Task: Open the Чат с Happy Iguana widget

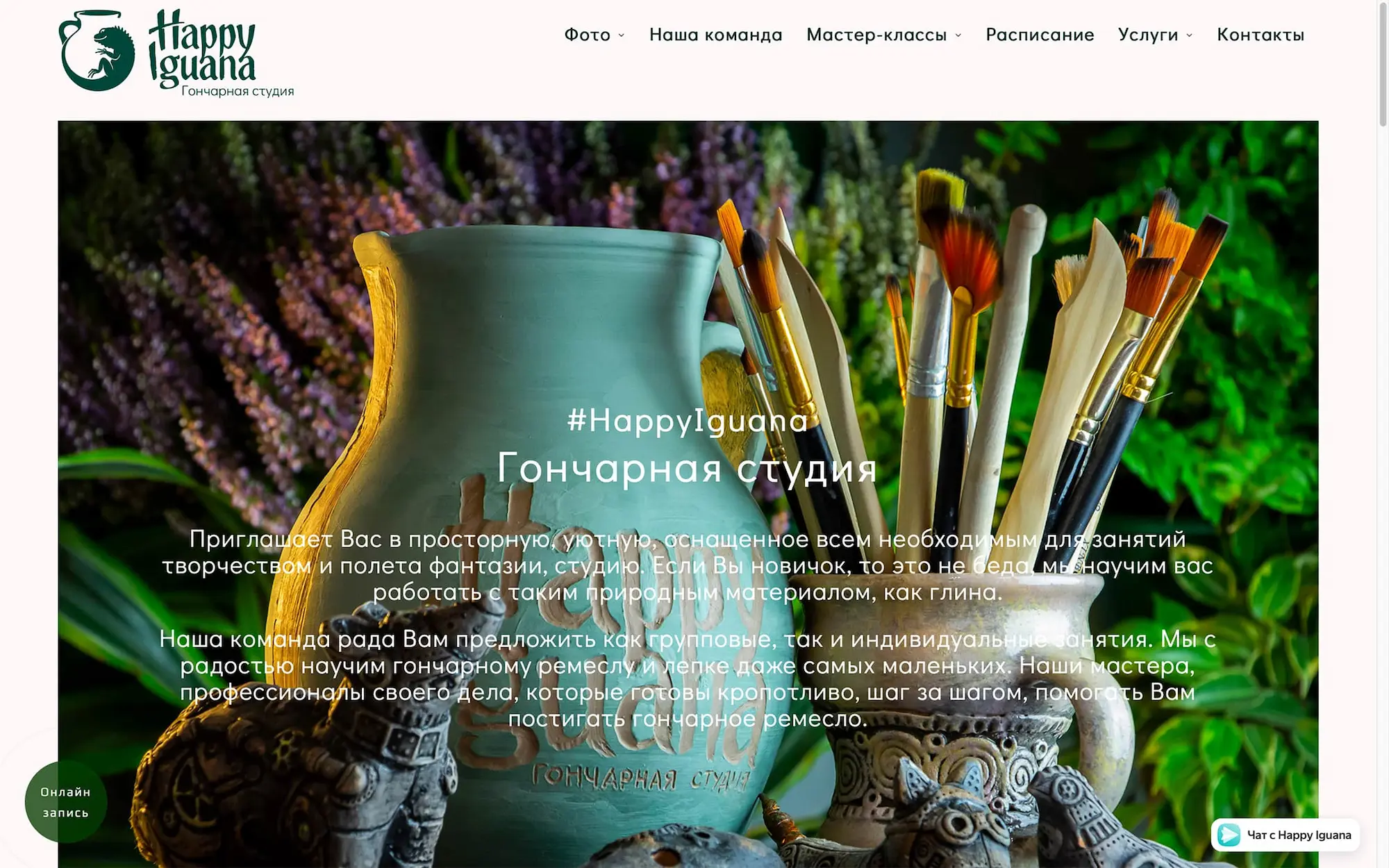Action: (x=1286, y=835)
